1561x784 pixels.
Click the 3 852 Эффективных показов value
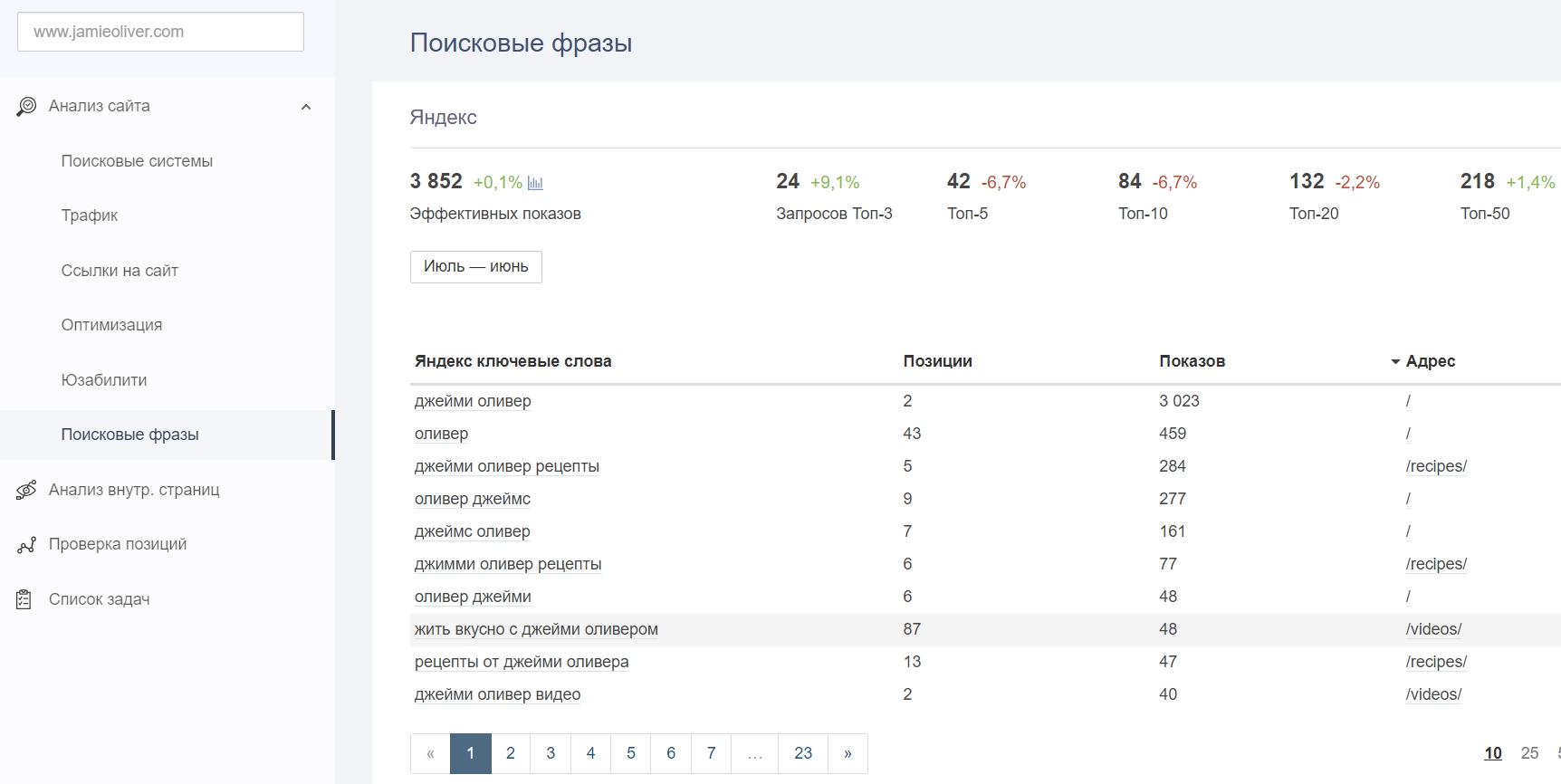(x=436, y=181)
